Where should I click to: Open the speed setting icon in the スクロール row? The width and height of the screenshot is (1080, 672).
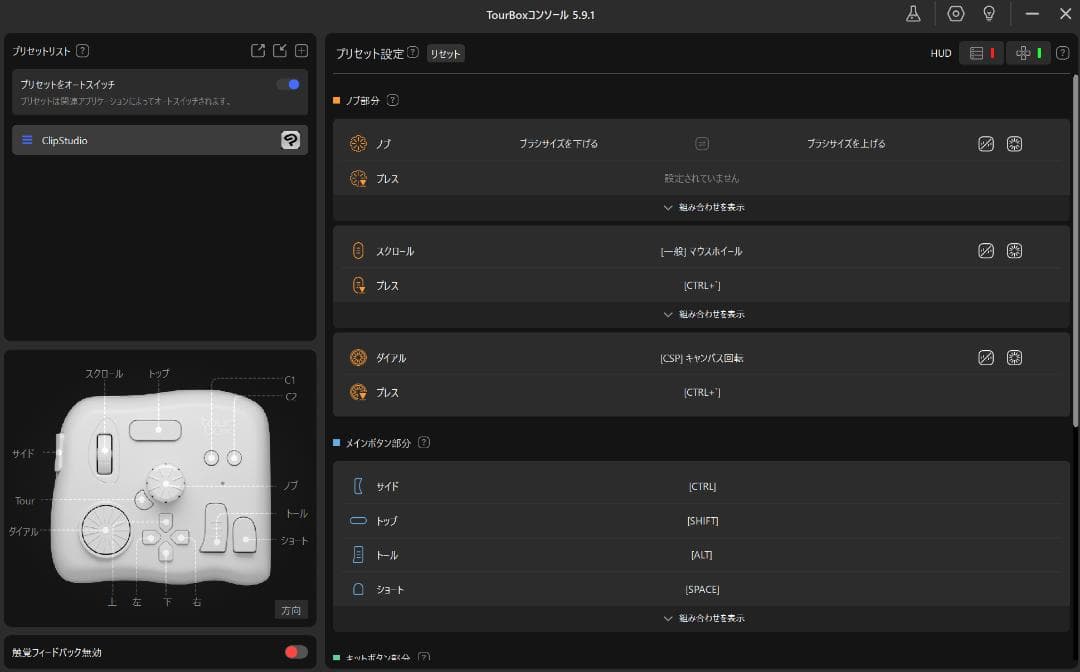[x=986, y=251]
